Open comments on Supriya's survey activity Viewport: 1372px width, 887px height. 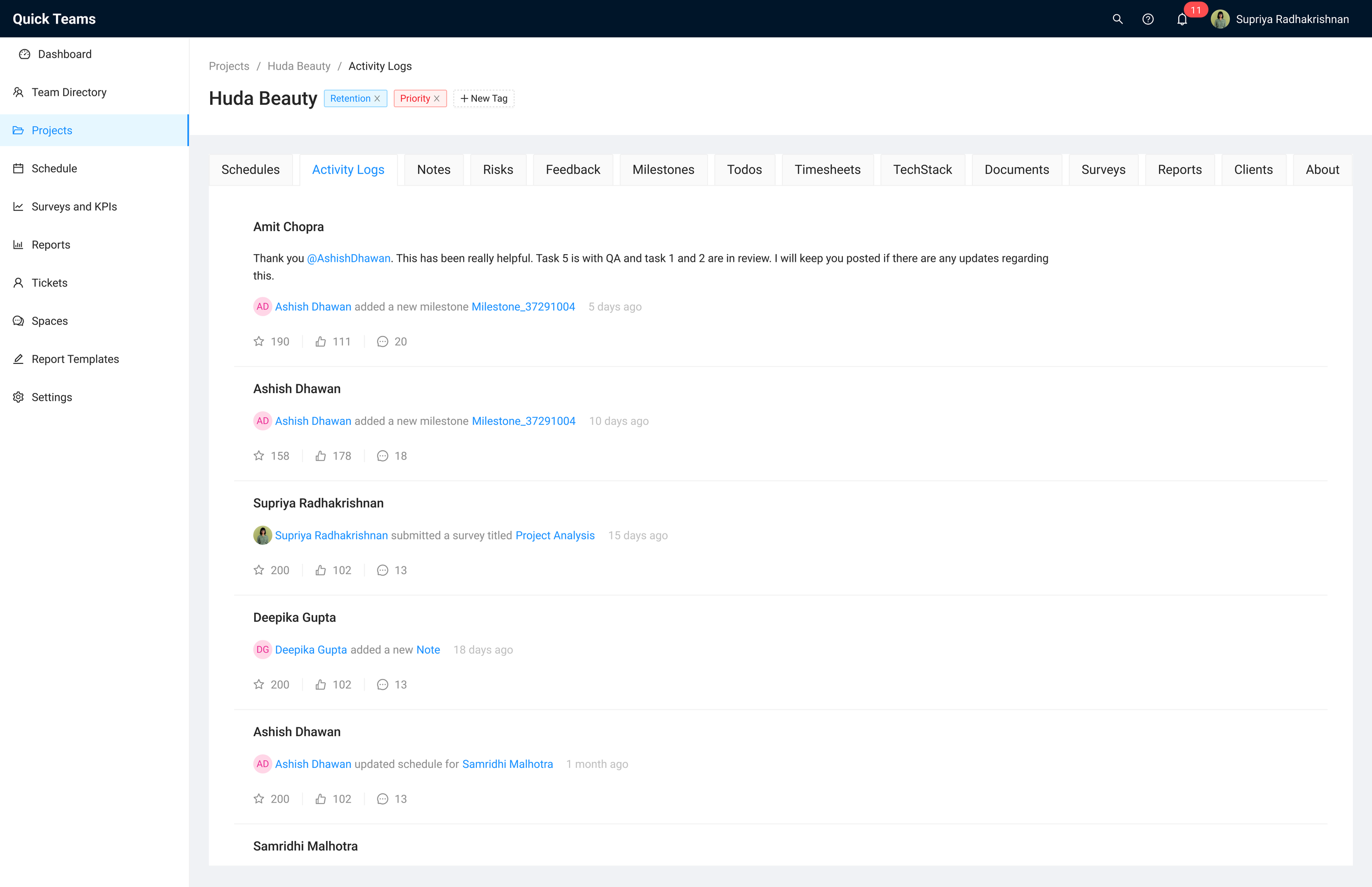tap(383, 570)
